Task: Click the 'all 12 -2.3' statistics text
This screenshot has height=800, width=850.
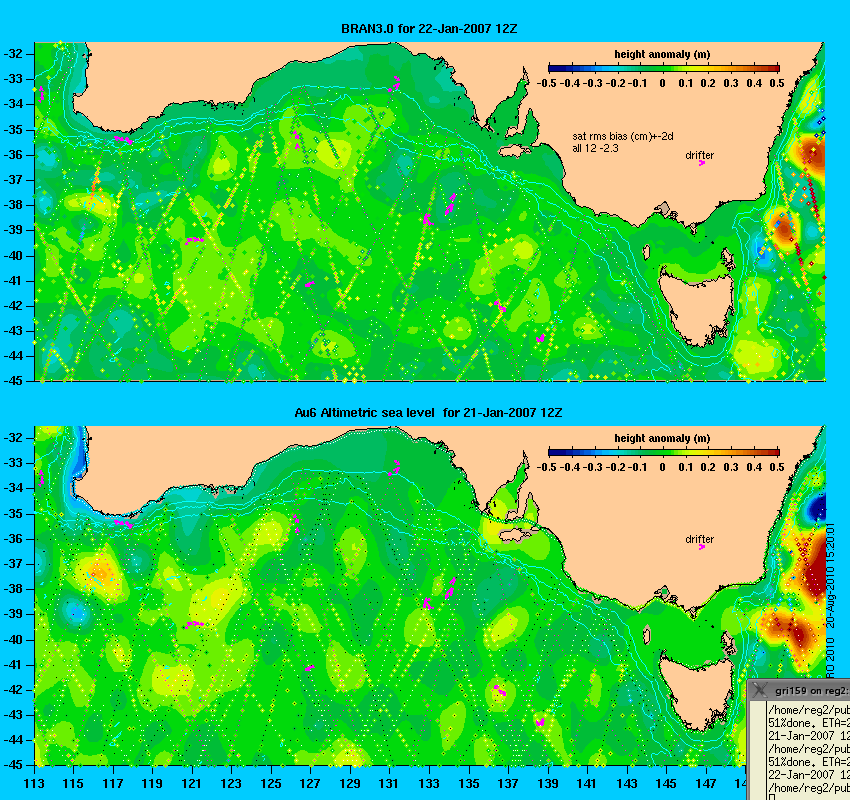Action: [x=595, y=148]
